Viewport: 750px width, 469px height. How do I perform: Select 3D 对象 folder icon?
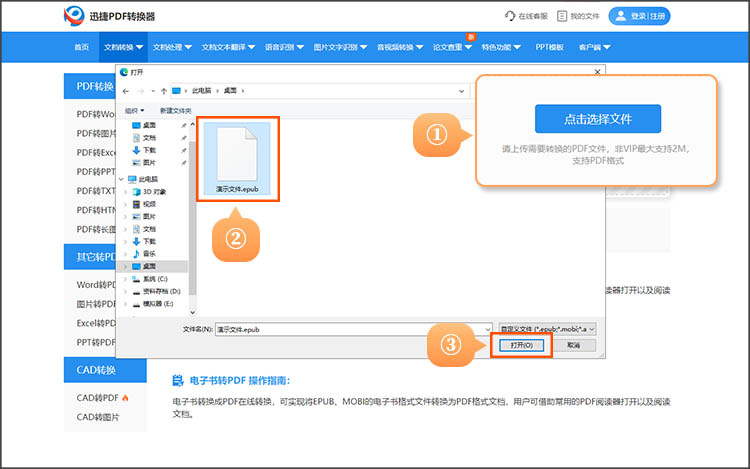click(136, 192)
